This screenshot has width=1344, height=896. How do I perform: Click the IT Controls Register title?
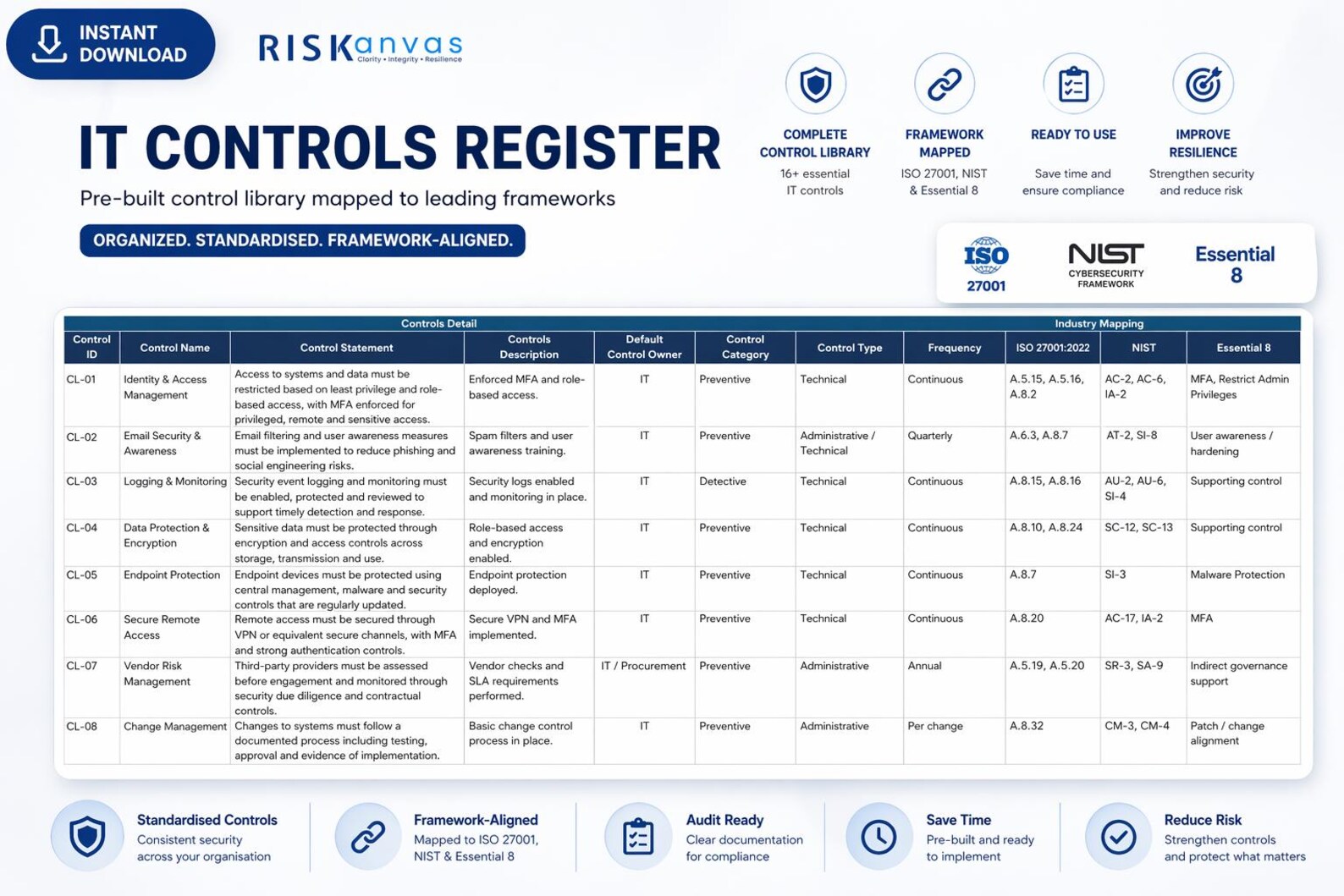pyautogui.click(x=399, y=147)
